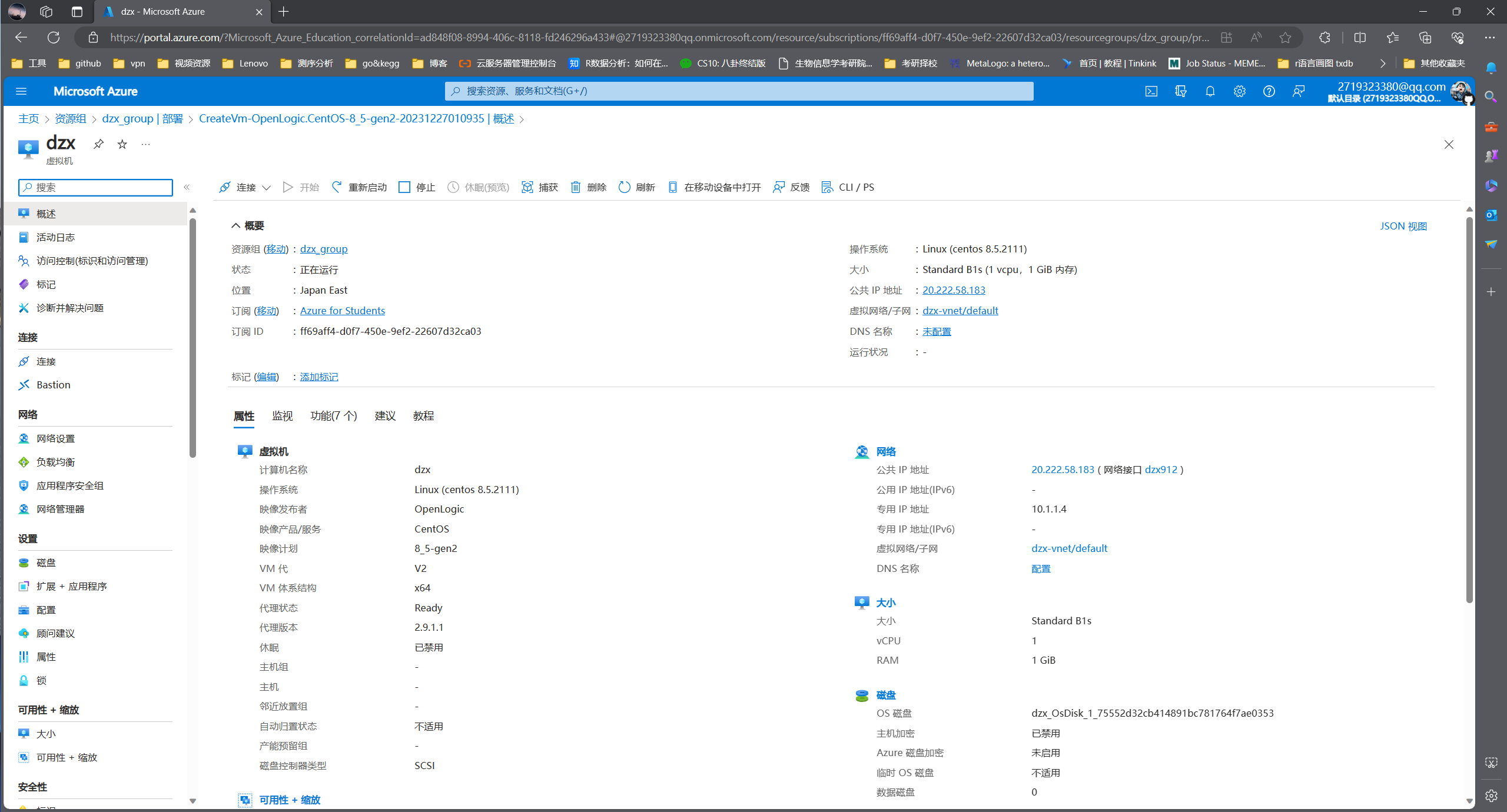
Task: Pin the dzx VM to dashboard
Action: [x=98, y=143]
